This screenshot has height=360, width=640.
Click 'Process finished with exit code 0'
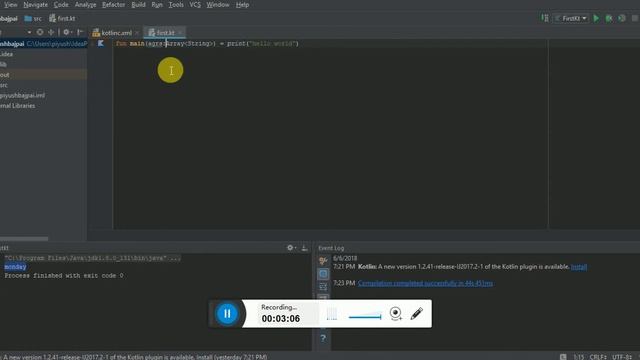click(64, 276)
